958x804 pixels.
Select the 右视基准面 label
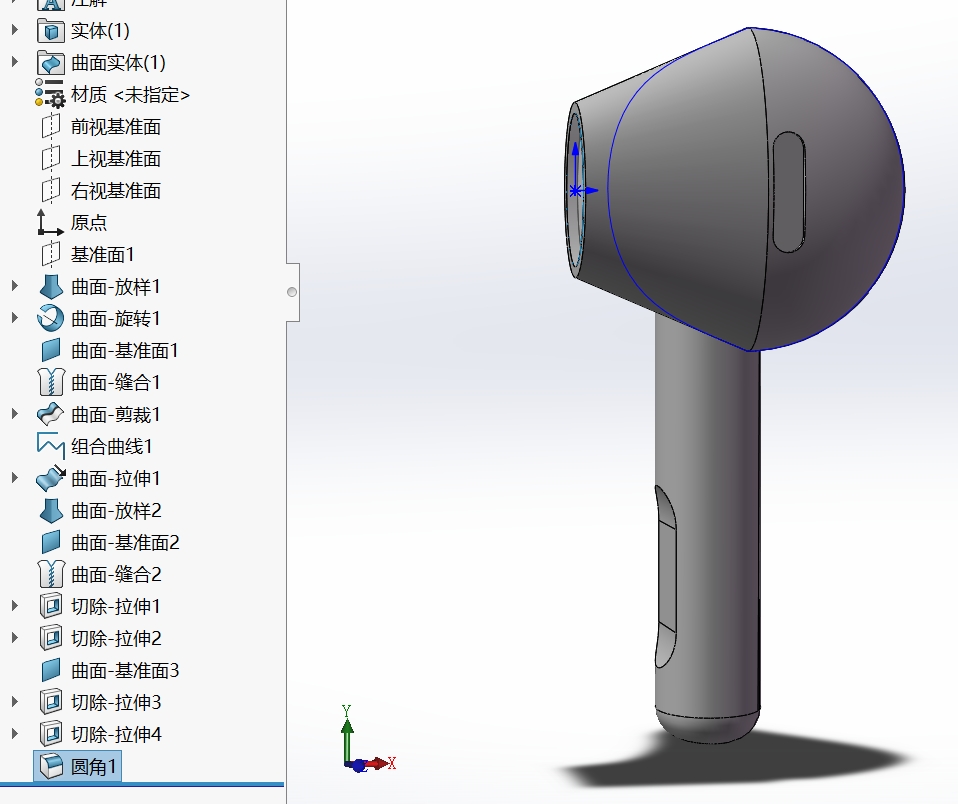(115, 191)
